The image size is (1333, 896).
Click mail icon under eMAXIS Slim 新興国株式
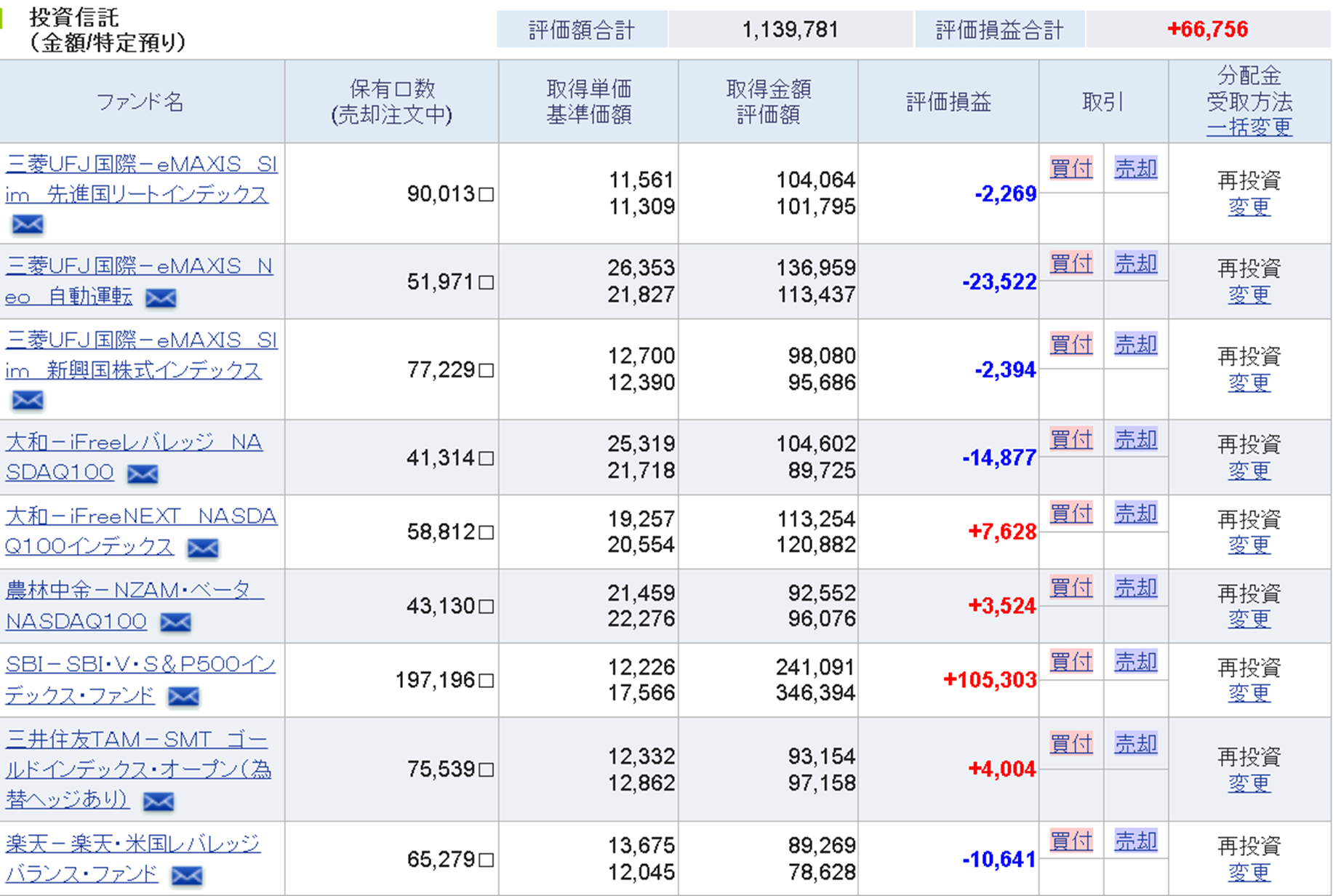point(28,401)
